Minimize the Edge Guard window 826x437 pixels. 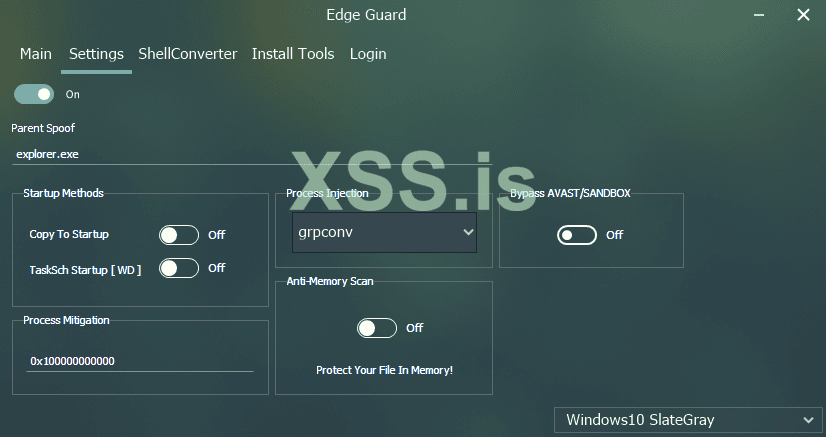[x=759, y=15]
